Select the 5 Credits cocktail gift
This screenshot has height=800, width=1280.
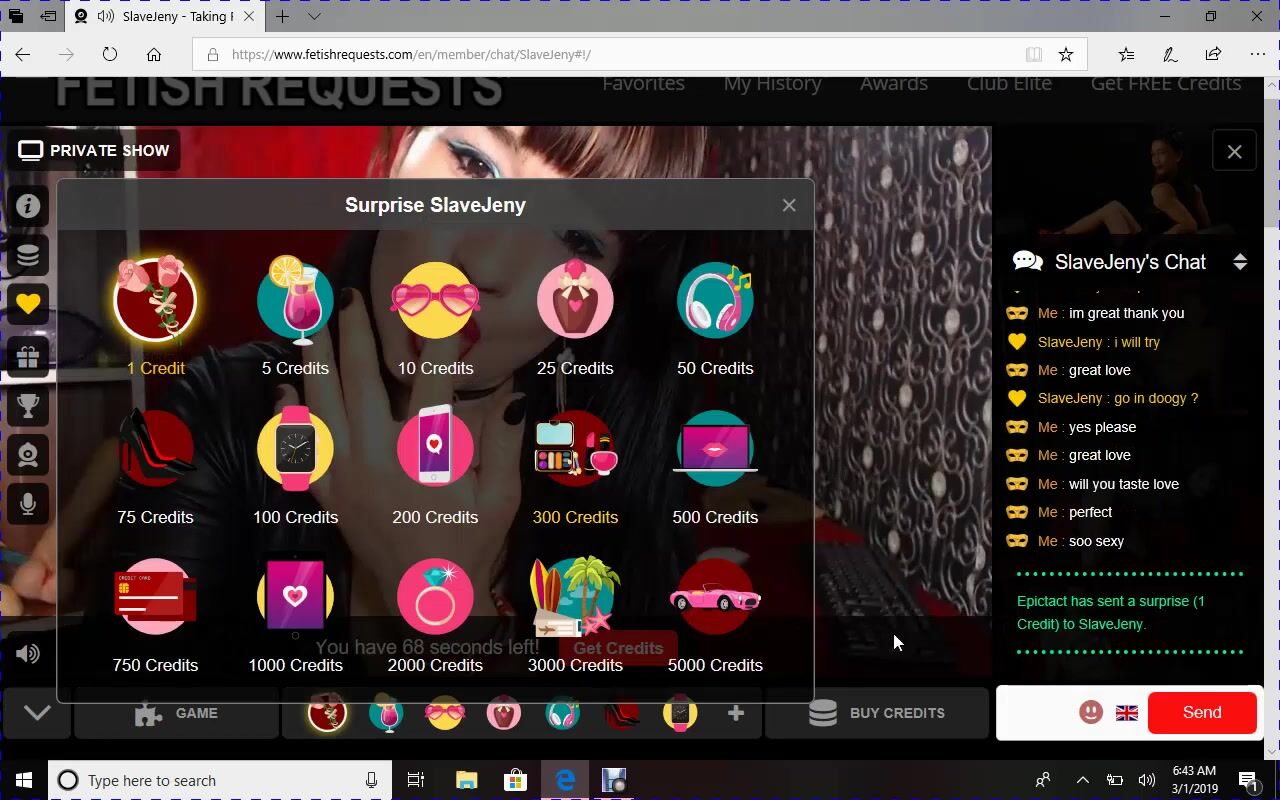coord(295,301)
